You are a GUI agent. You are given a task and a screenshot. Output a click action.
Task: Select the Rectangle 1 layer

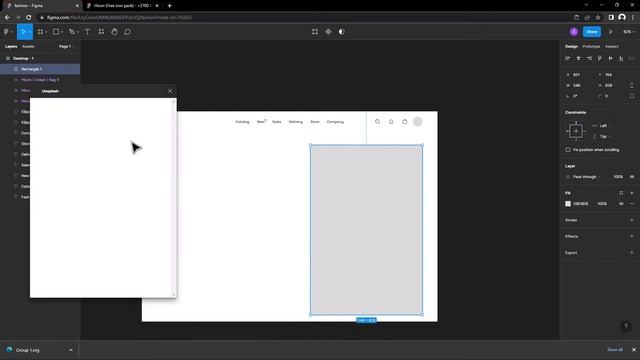40,69
